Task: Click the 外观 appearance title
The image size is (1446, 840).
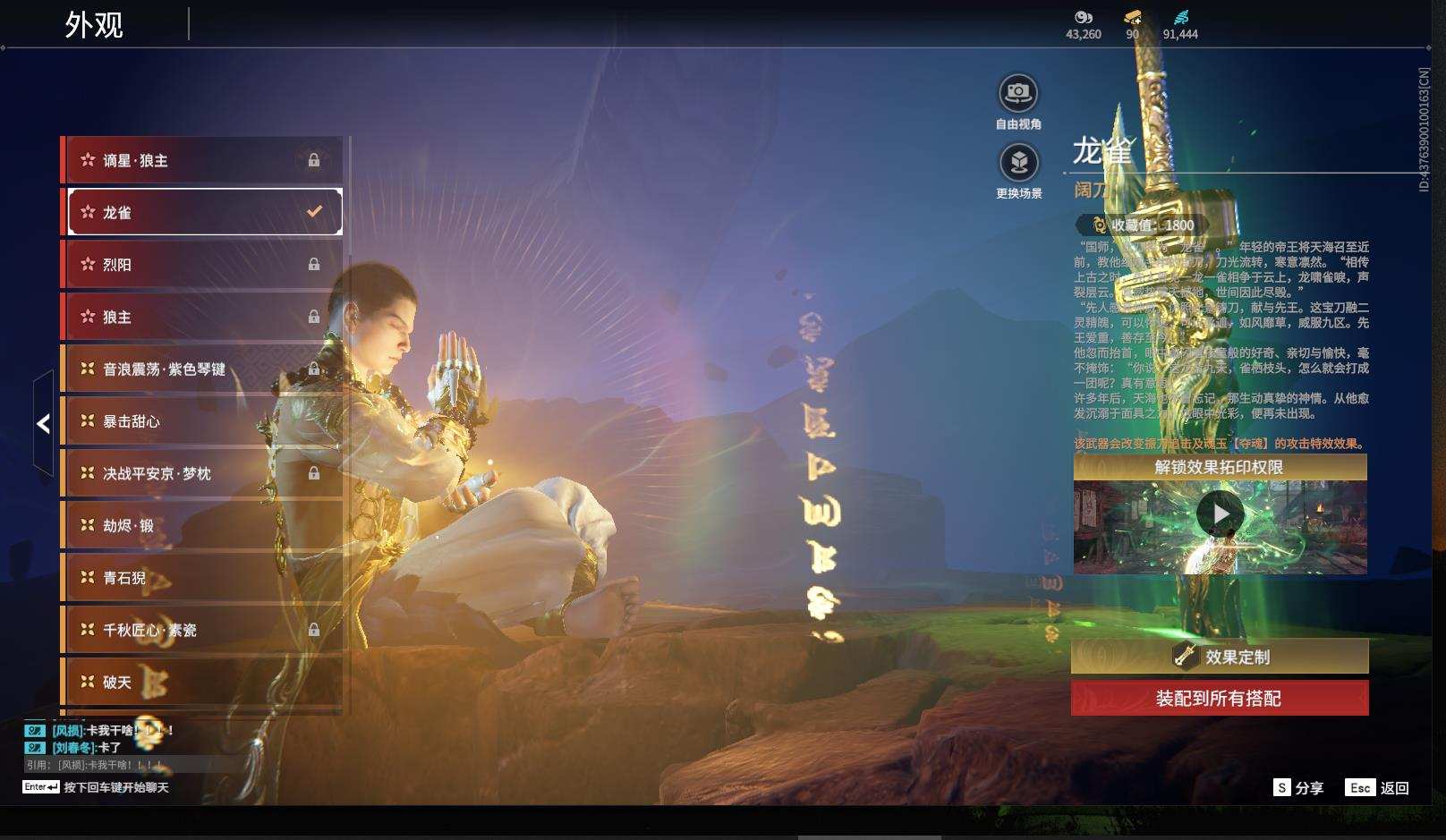Action: tap(94, 25)
